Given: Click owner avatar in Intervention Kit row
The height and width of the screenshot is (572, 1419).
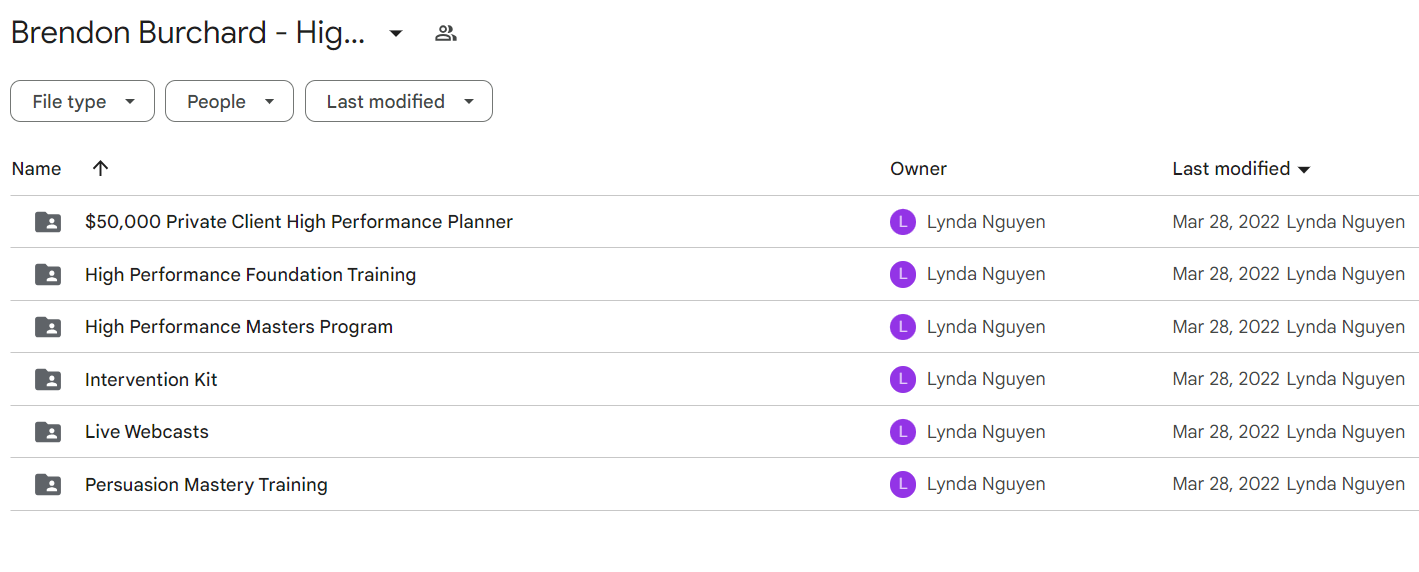Looking at the screenshot, I should [903, 379].
